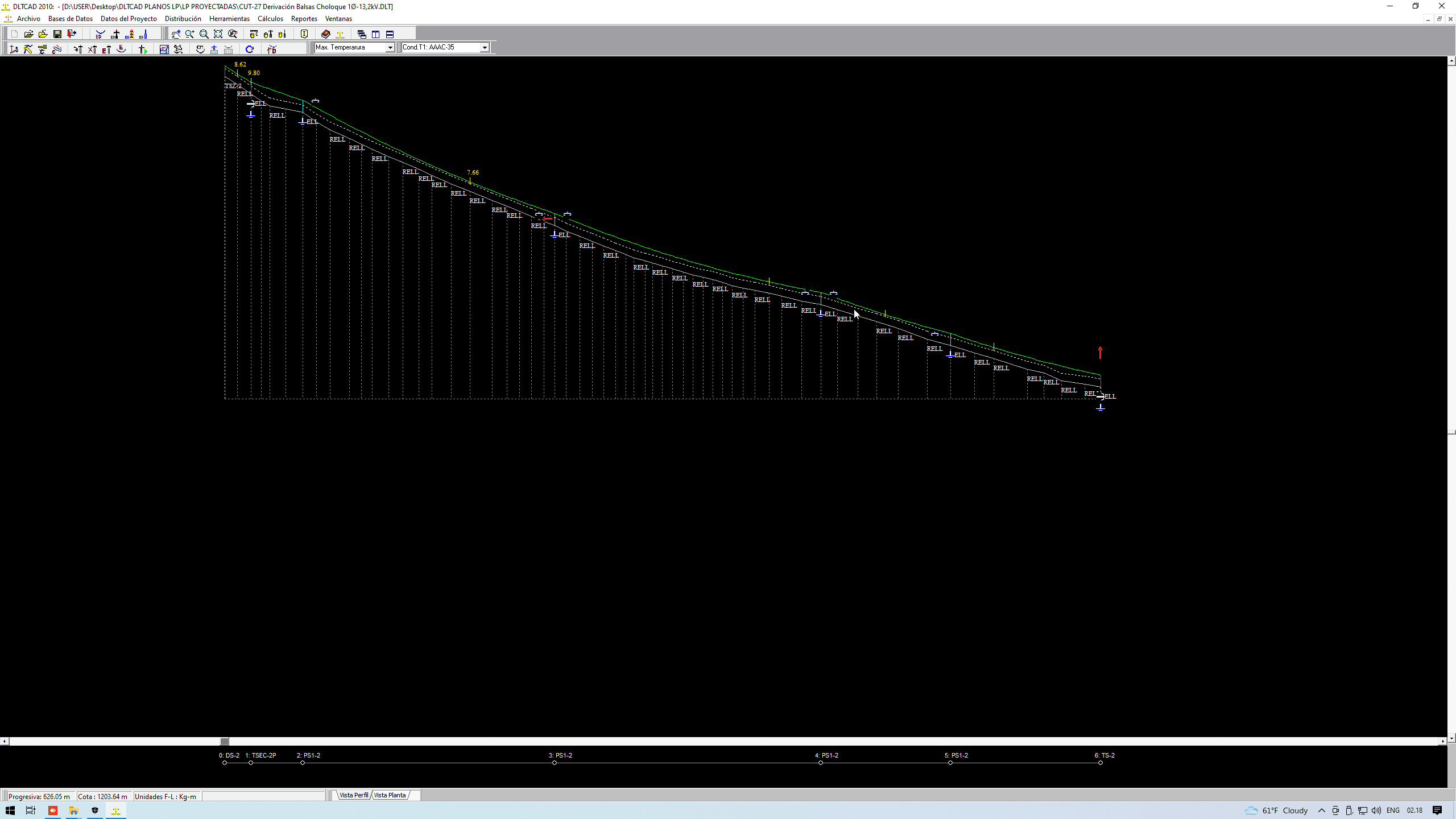Open the Cond.T1: AAAC-35 dropdown
This screenshot has height=819, width=1456.
pyautogui.click(x=485, y=48)
